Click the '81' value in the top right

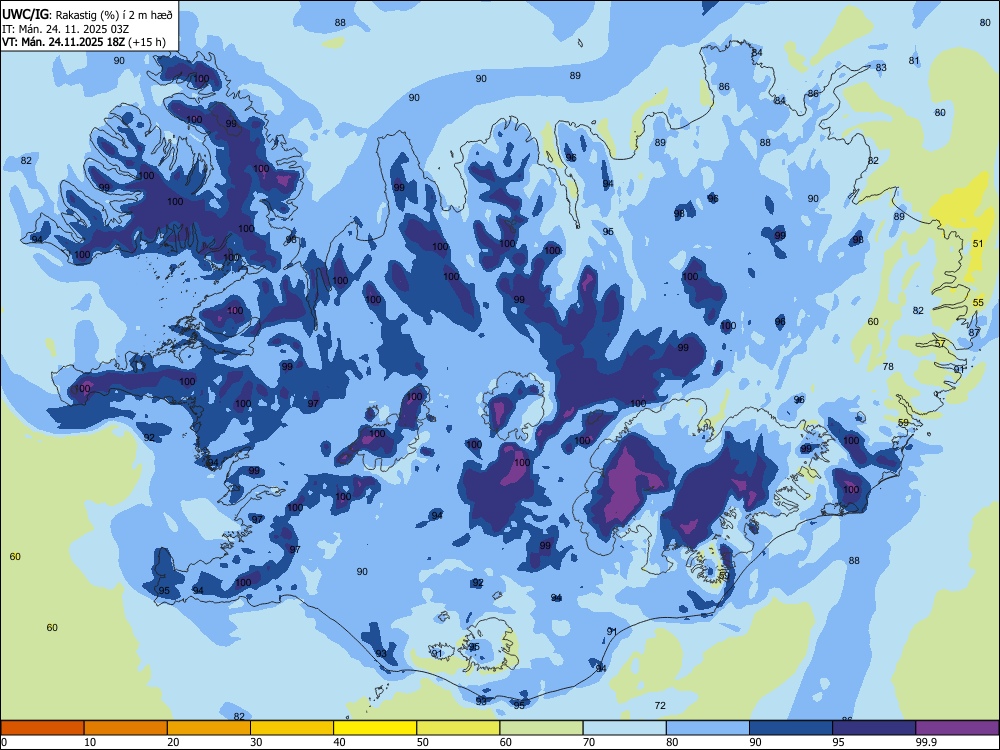915,61
